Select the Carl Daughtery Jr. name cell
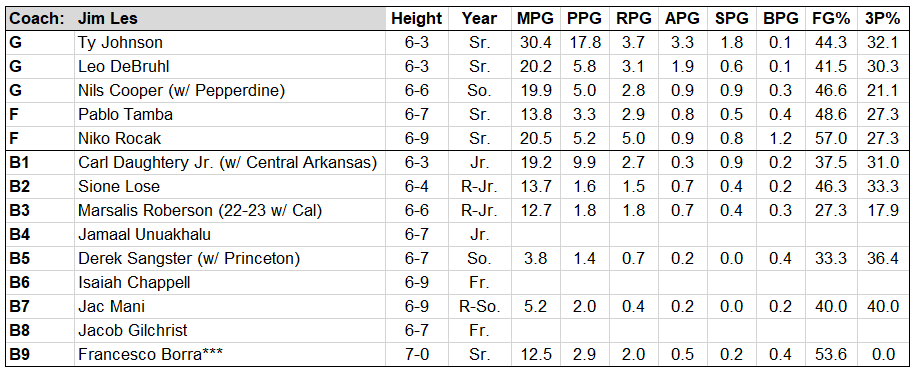This screenshot has width=916, height=375. pos(230,162)
